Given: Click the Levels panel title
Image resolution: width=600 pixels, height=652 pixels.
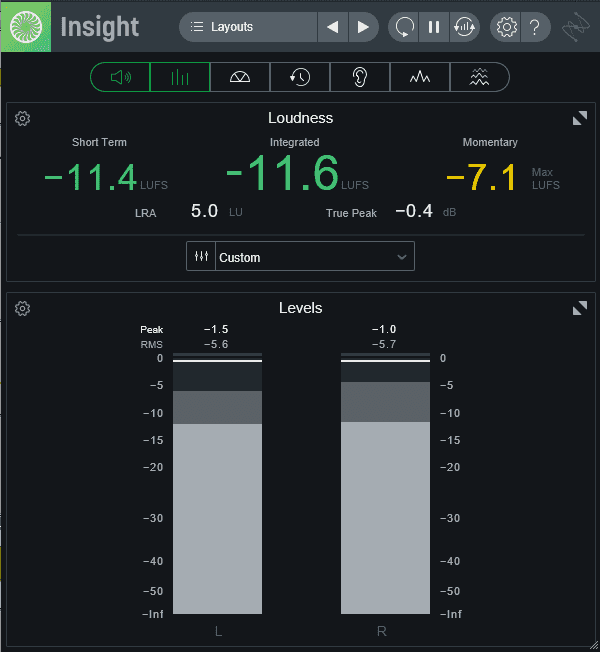Looking at the screenshot, I should click(x=300, y=308).
